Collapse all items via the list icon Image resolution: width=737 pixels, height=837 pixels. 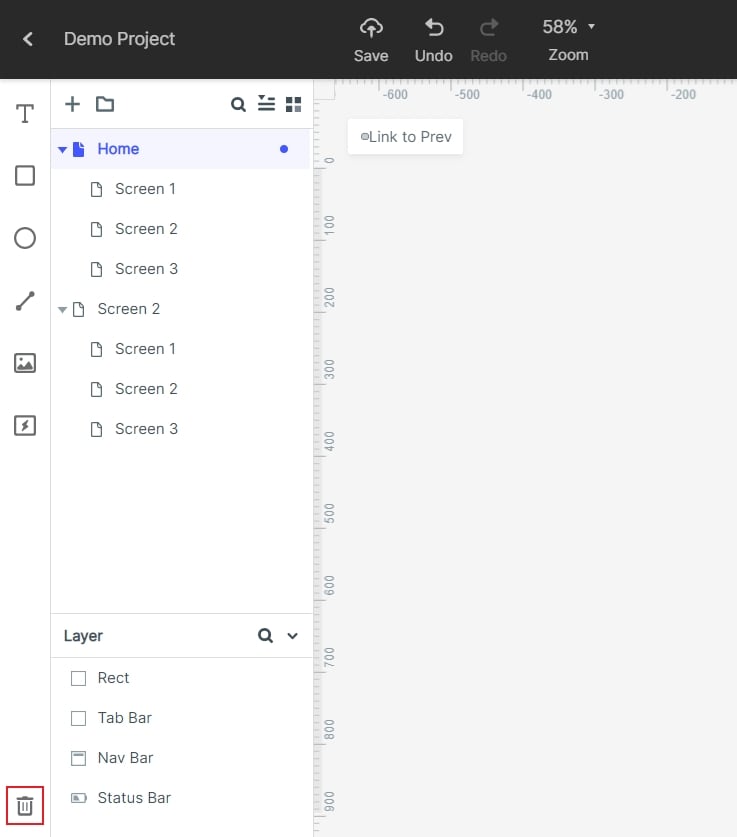click(266, 104)
